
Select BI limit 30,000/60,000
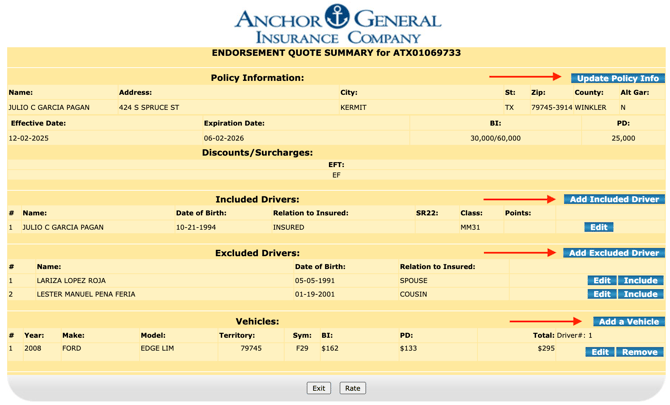[x=495, y=138]
